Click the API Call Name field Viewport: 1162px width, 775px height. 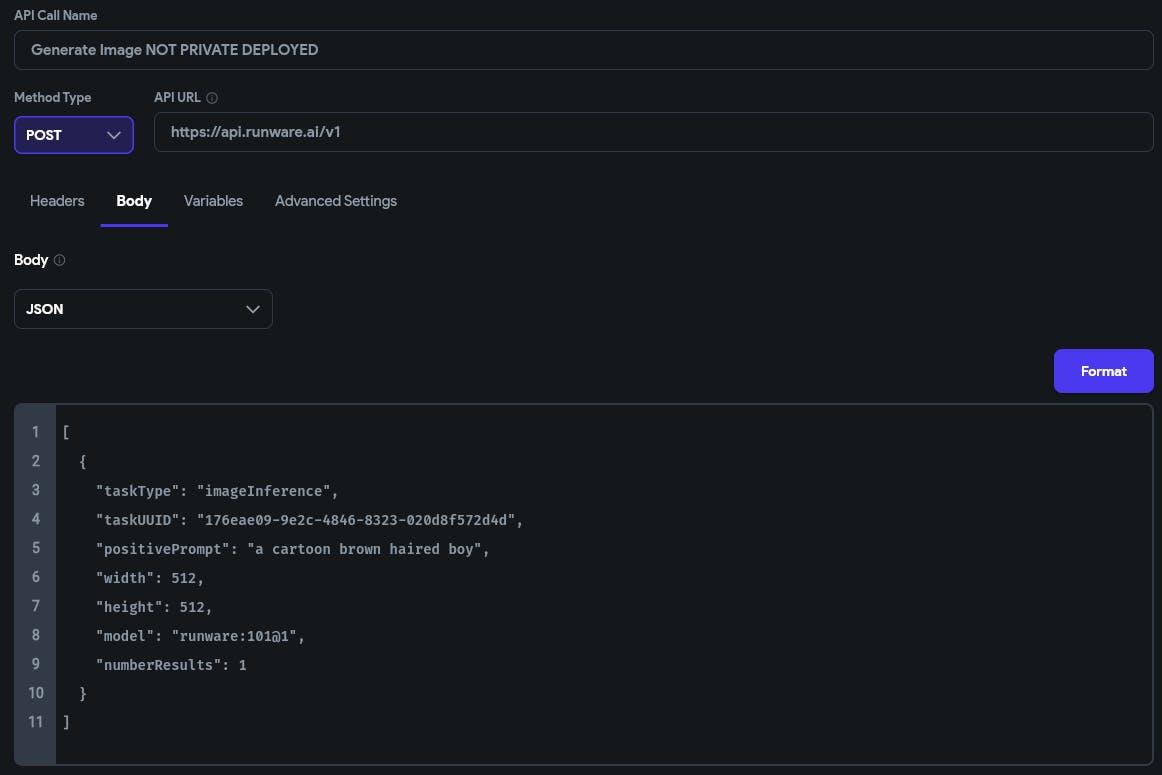583,49
